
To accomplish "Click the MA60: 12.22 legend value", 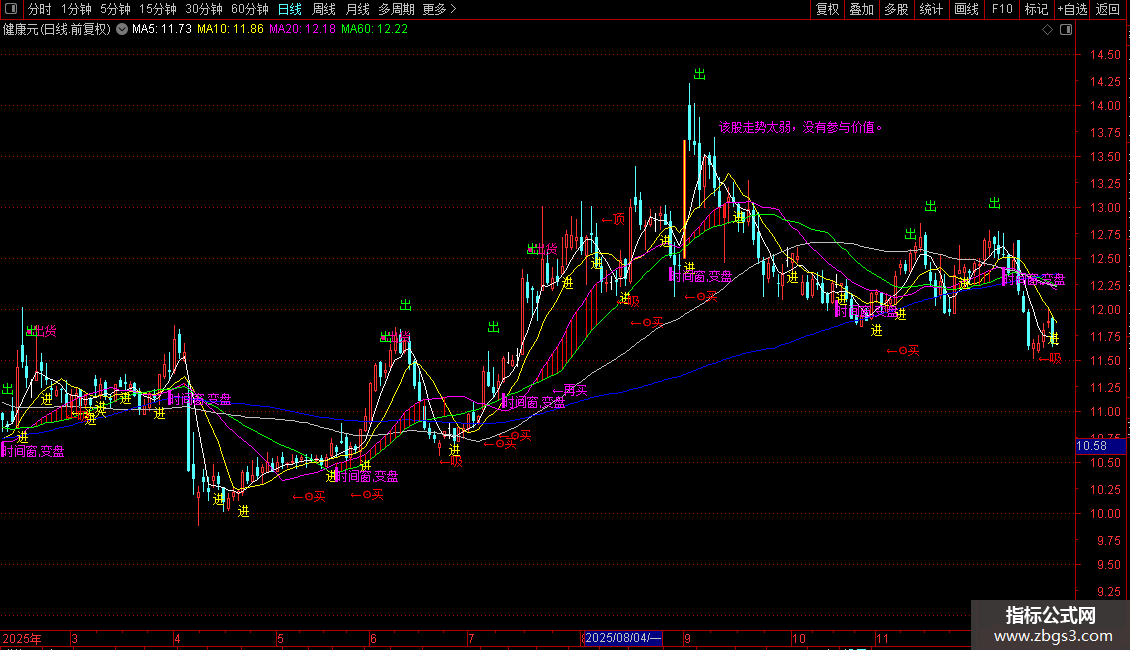I will point(375,29).
